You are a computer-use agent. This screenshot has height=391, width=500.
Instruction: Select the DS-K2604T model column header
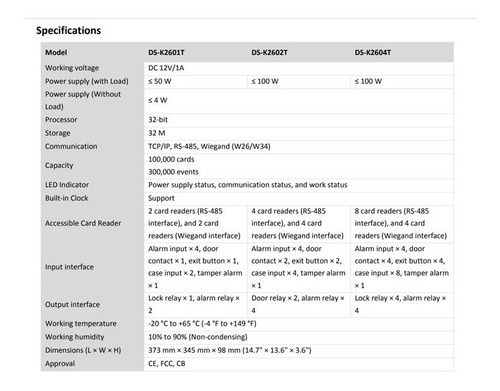click(x=373, y=53)
